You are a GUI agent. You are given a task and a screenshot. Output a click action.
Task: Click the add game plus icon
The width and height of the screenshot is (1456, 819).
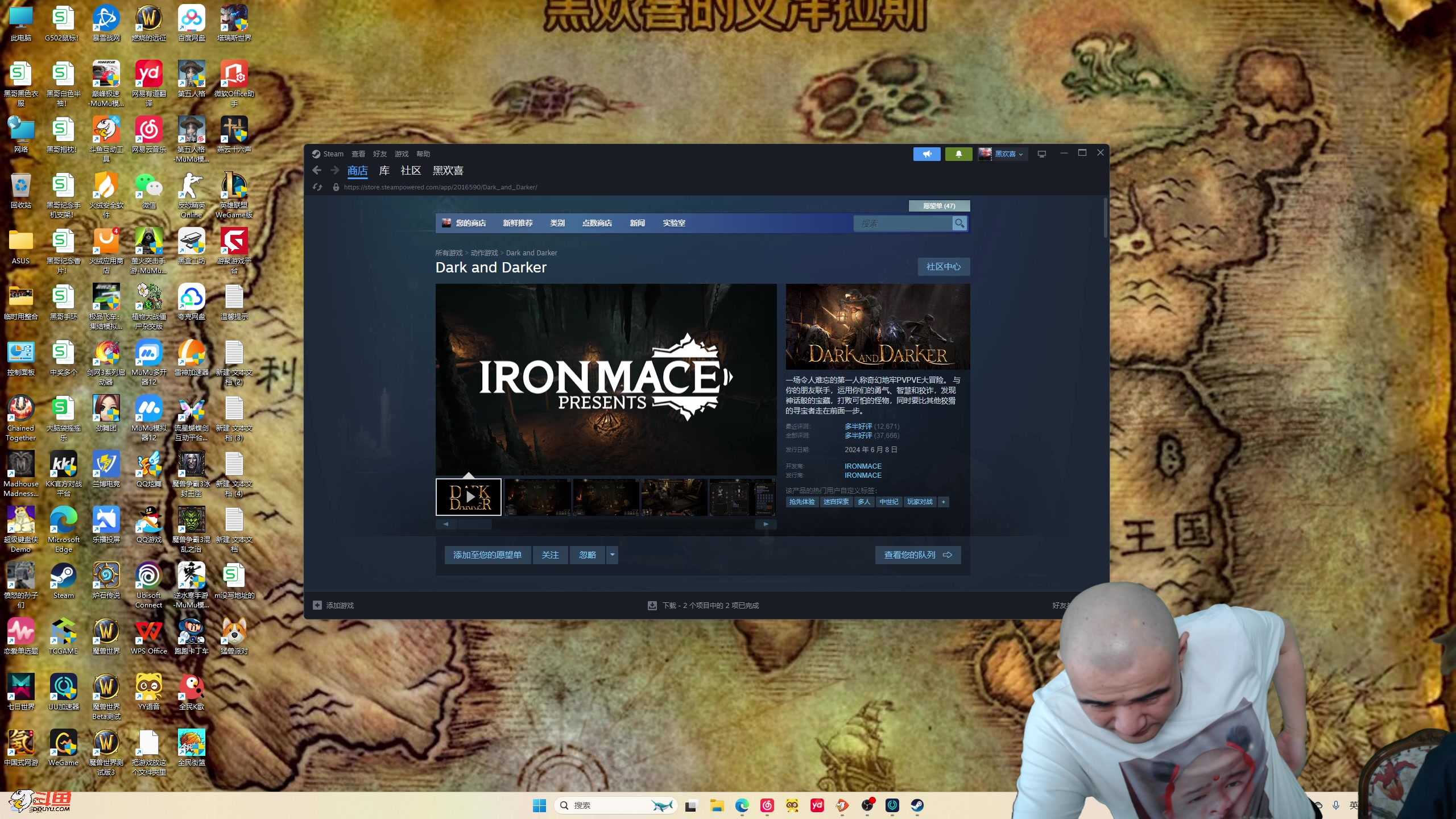(317, 605)
